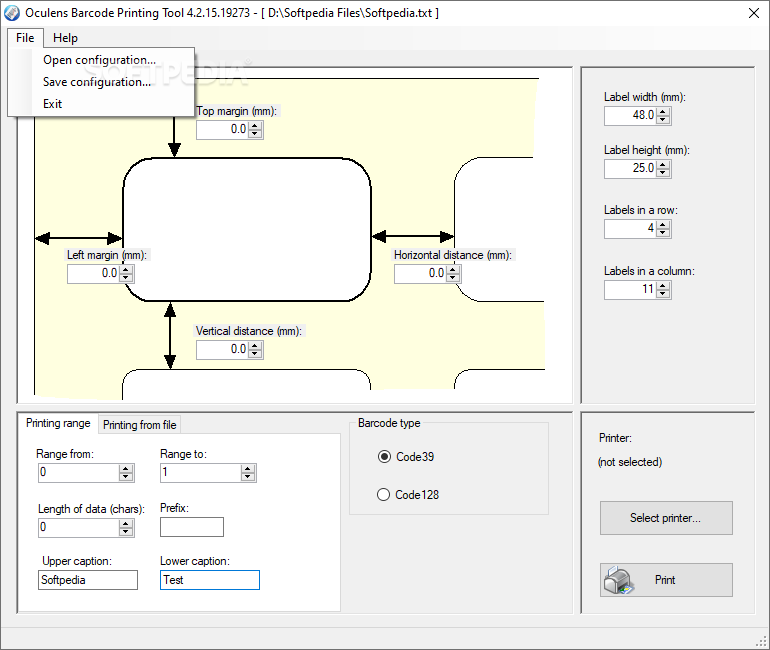Increase the Horizontal distance value

coord(453,270)
